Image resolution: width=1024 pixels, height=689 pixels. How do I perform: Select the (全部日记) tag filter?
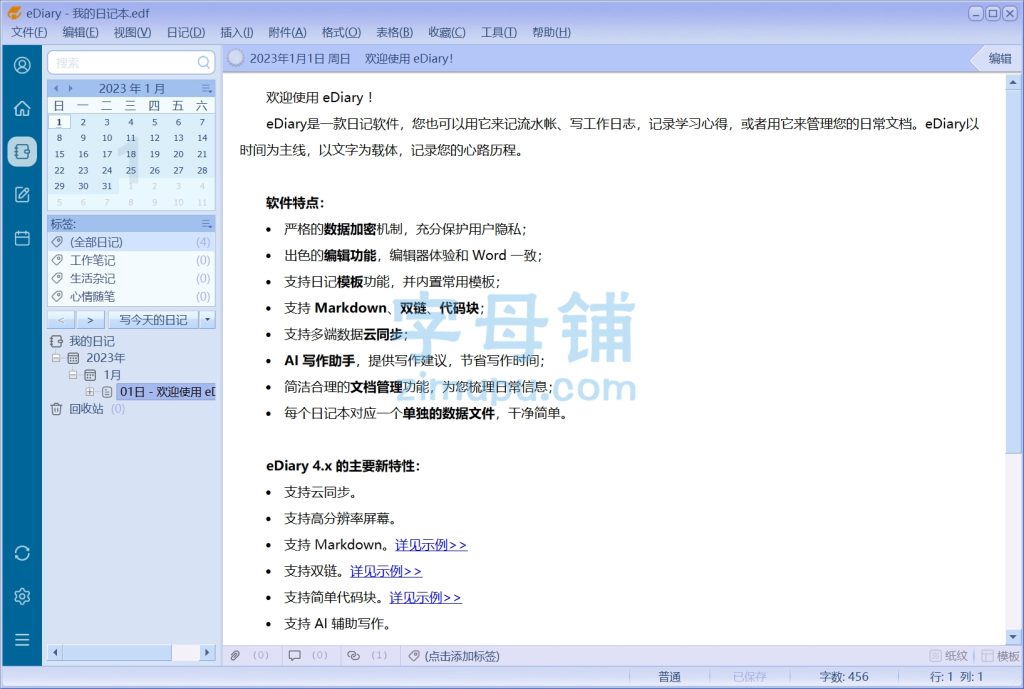tap(131, 242)
